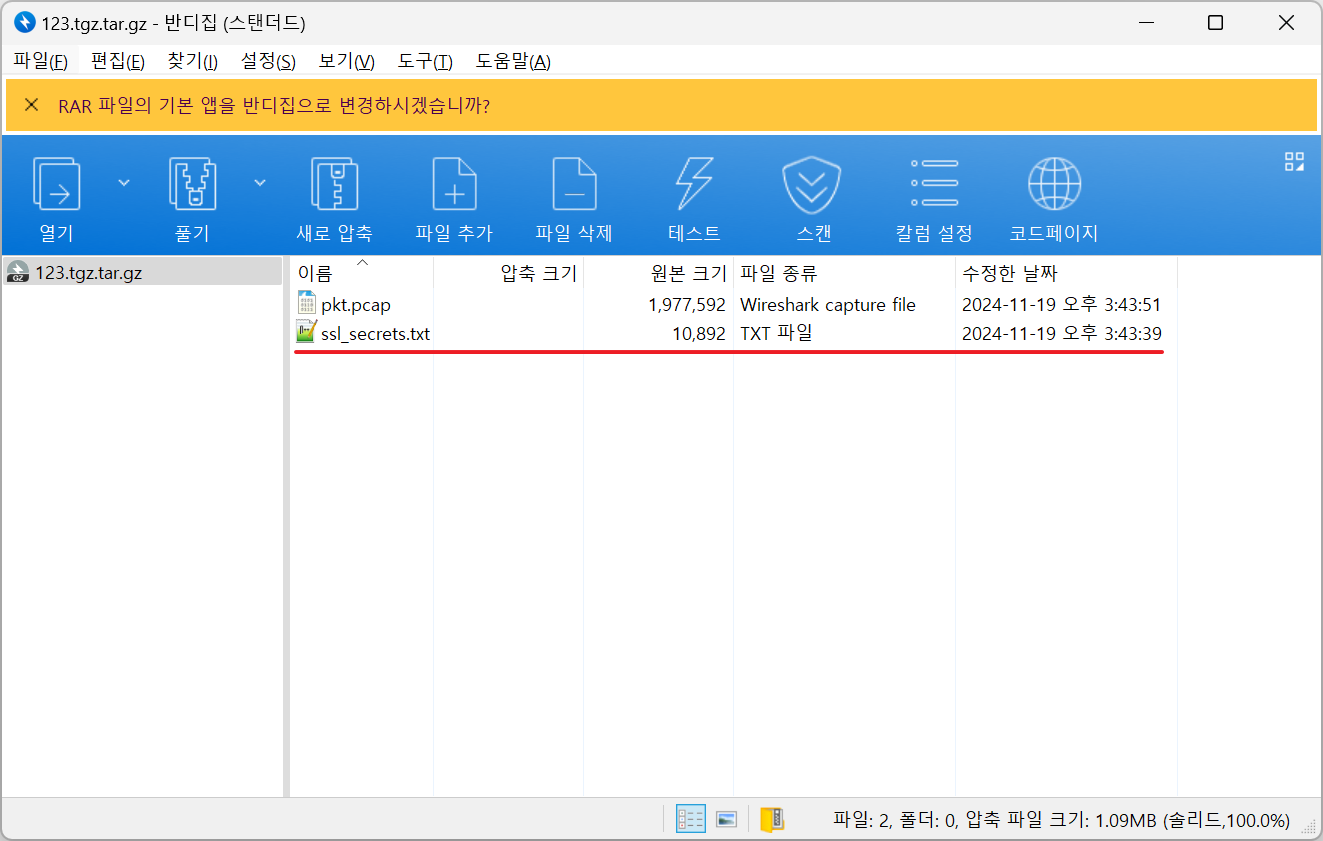1323x841 pixels.
Task: Dismiss the RAR default app banner
Action: (x=32, y=105)
